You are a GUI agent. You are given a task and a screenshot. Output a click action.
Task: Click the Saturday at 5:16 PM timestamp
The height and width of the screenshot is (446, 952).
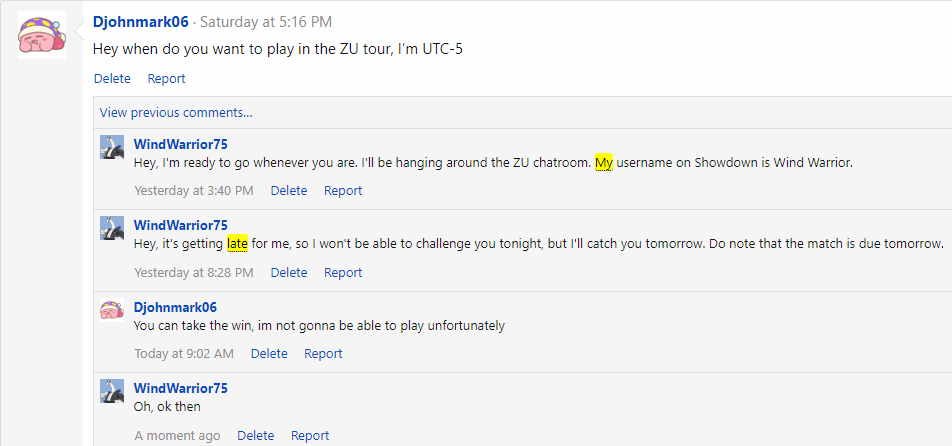265,22
